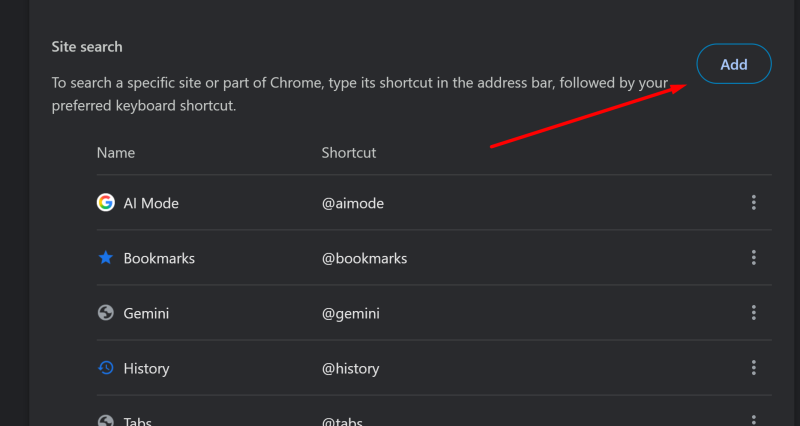Image resolution: width=800 pixels, height=426 pixels.
Task: Click the Site search section heading
Action: point(87,47)
